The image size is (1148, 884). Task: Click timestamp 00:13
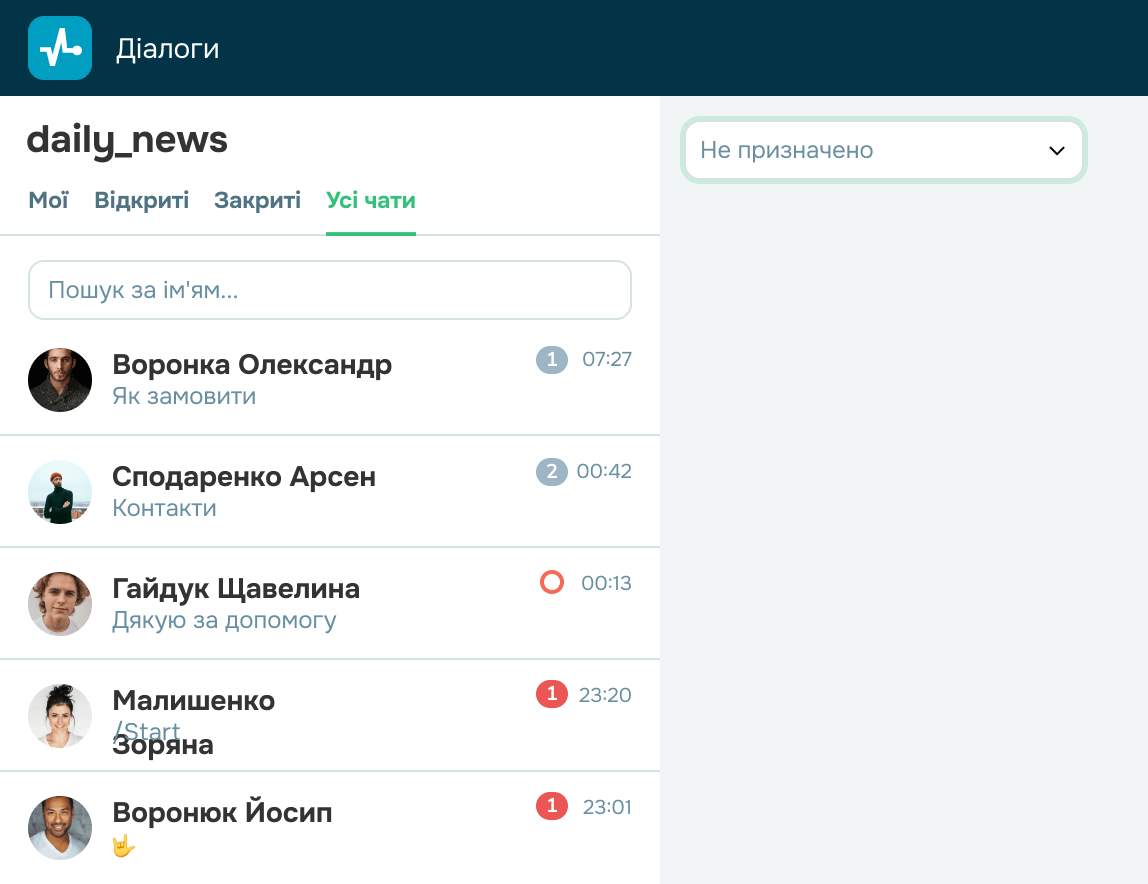(606, 583)
